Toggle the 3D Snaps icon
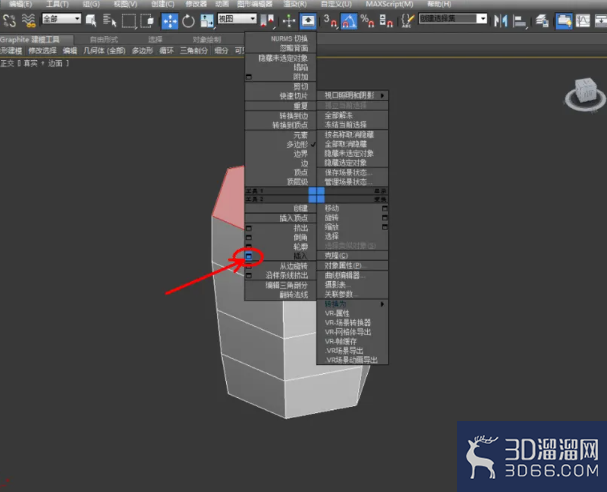The height and width of the screenshot is (492, 607). 330,21
